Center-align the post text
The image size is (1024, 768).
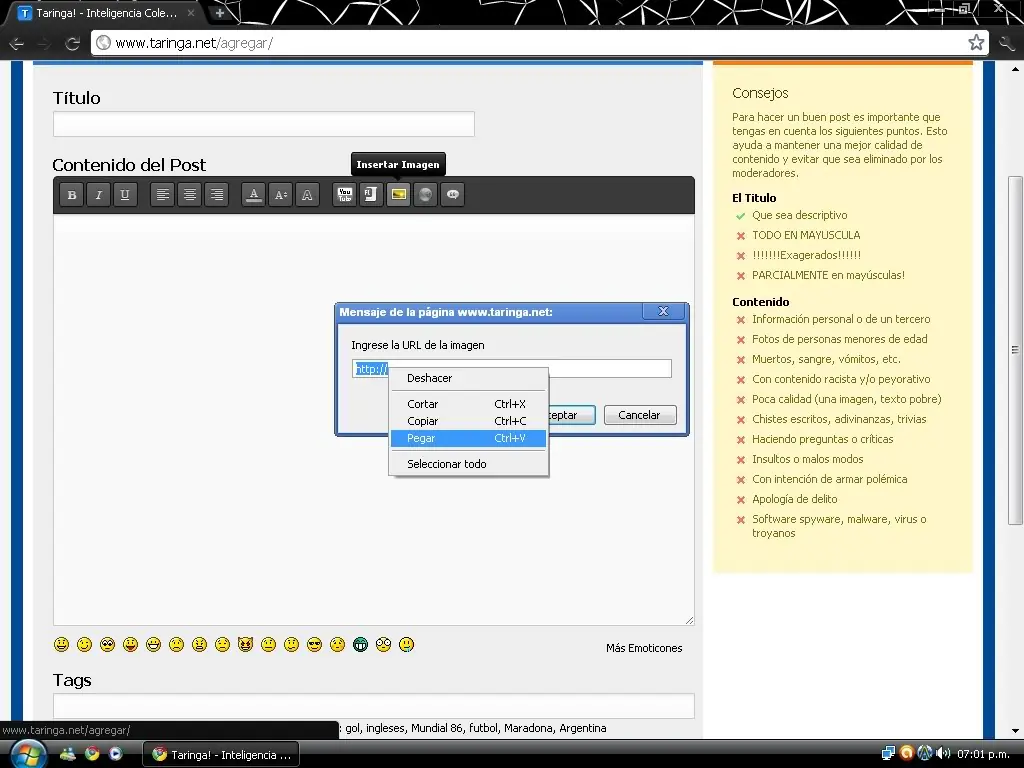pos(189,195)
